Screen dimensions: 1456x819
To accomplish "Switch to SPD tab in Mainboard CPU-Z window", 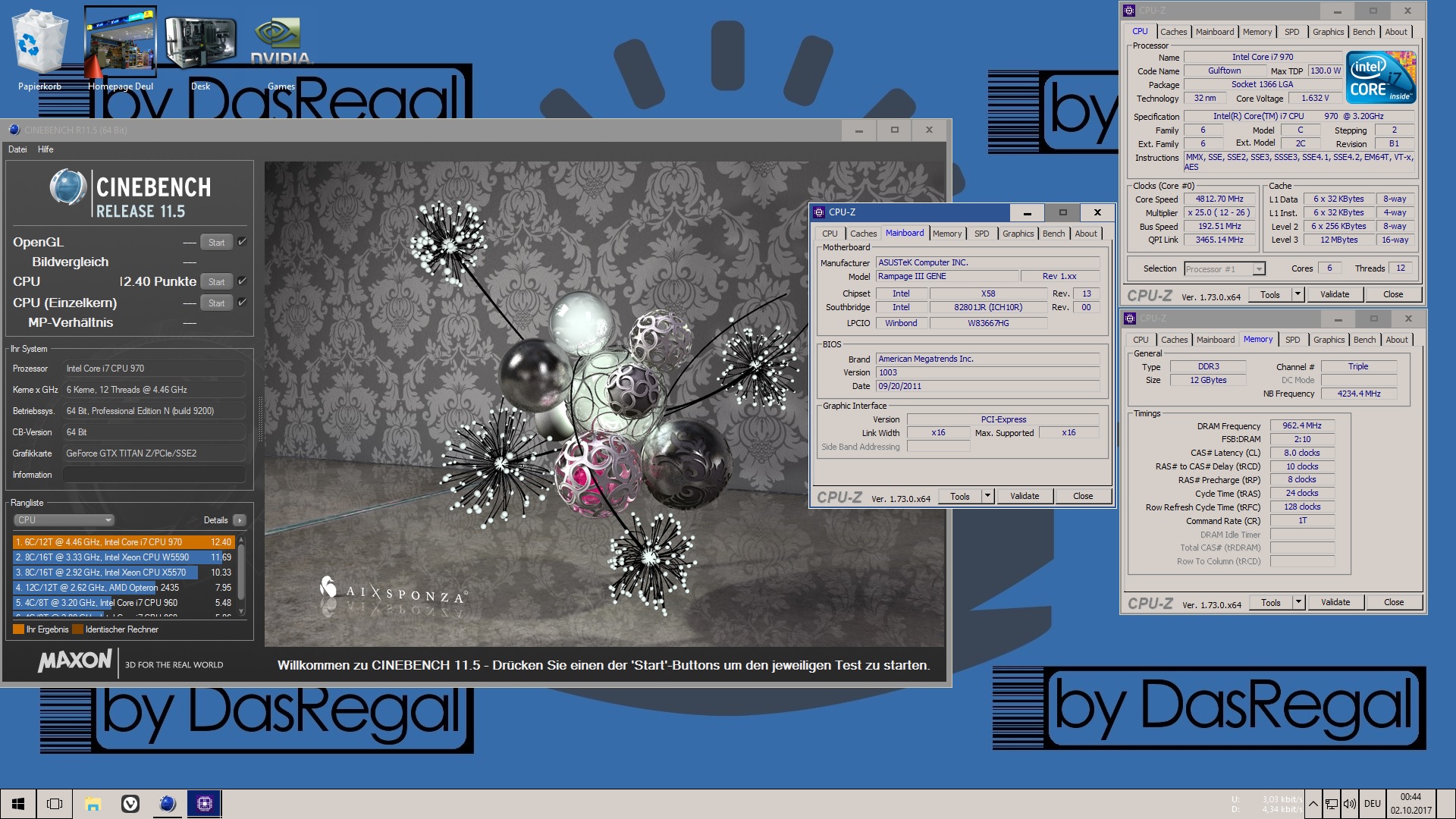I will click(981, 234).
